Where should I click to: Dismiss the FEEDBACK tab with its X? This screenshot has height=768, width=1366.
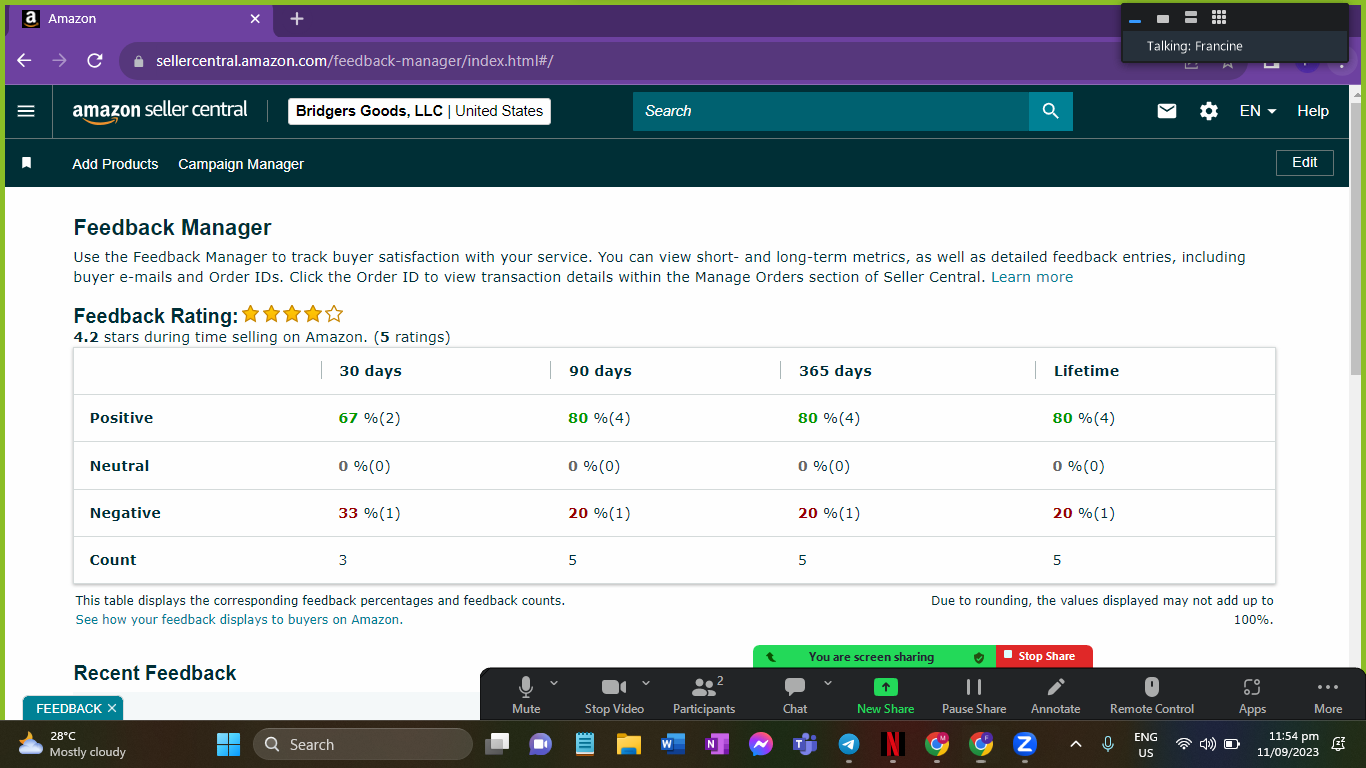tap(112, 708)
